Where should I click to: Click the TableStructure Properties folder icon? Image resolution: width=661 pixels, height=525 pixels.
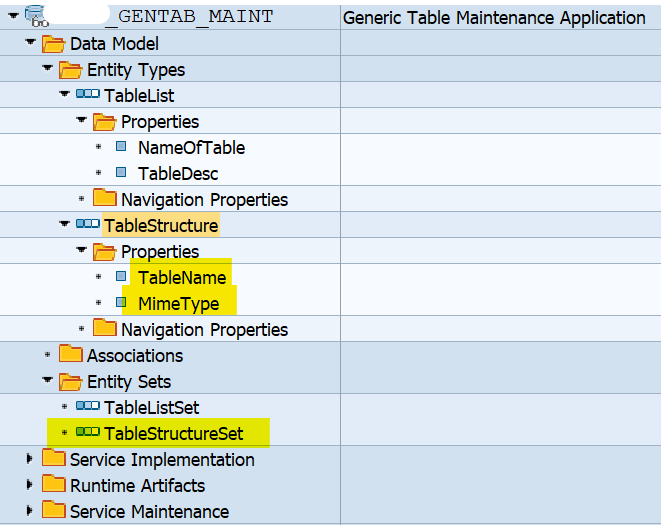pyautogui.click(x=104, y=252)
